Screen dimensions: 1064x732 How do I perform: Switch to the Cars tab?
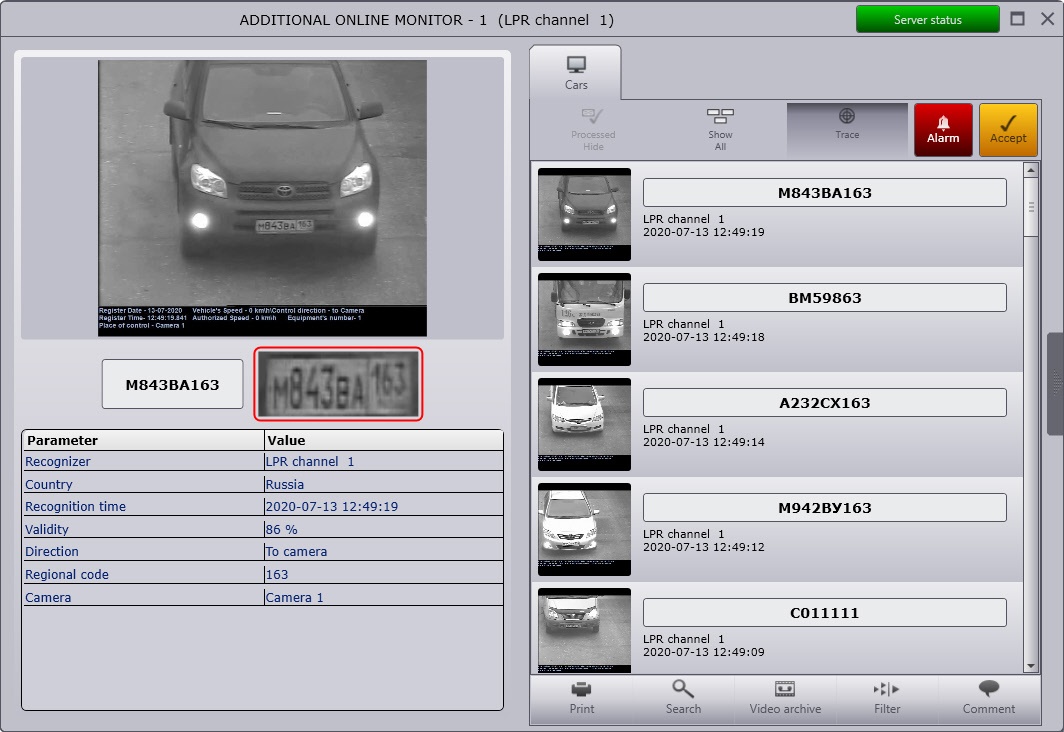click(x=576, y=73)
